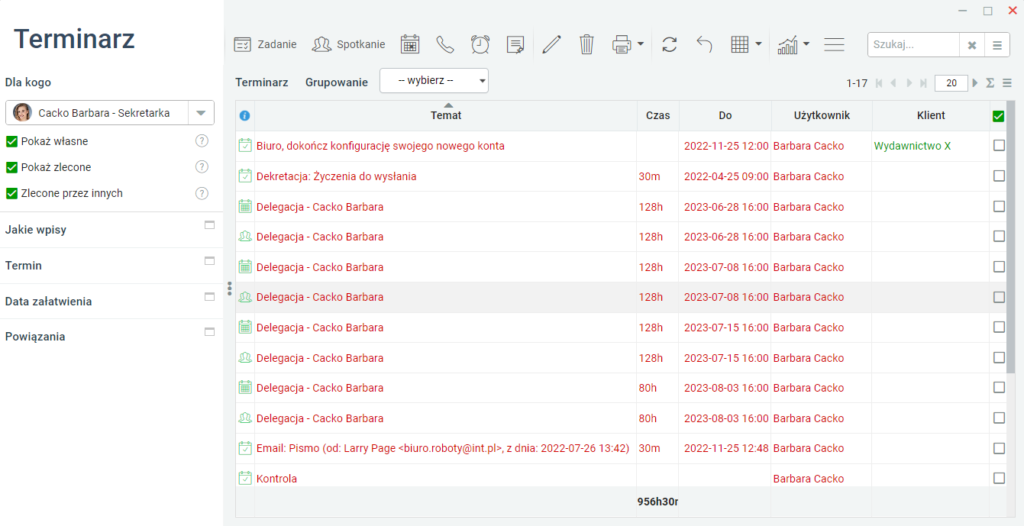
Task: Open the Dla kogo user dropdown arrow
Action: [201, 113]
